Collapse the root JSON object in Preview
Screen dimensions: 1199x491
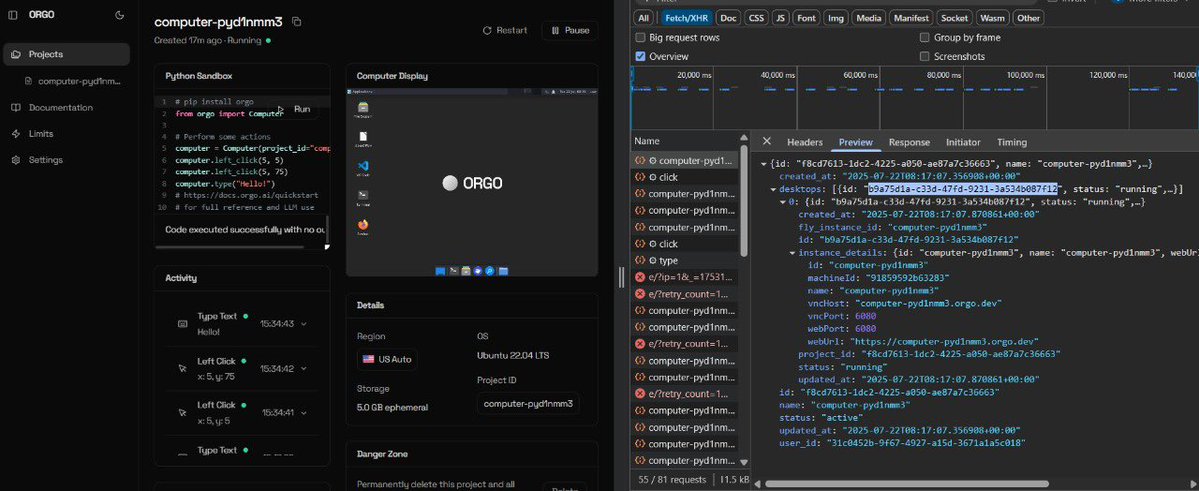(764, 164)
